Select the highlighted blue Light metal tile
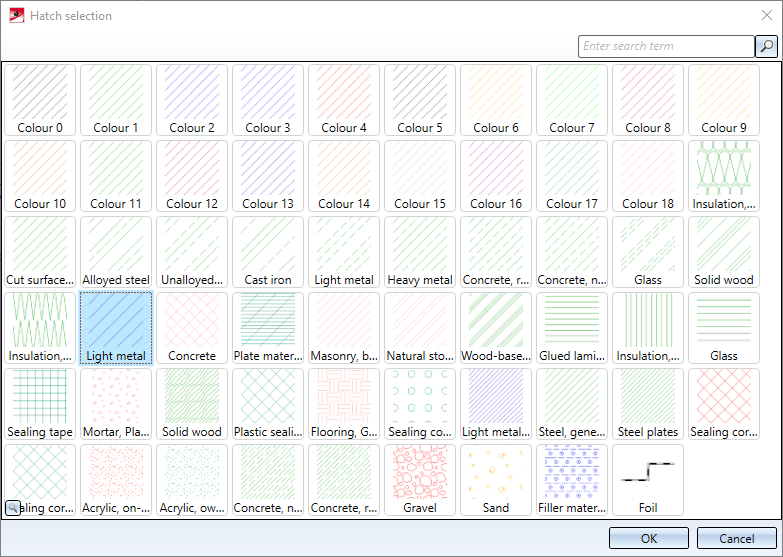Viewport: 783px width, 557px height. (x=116, y=328)
